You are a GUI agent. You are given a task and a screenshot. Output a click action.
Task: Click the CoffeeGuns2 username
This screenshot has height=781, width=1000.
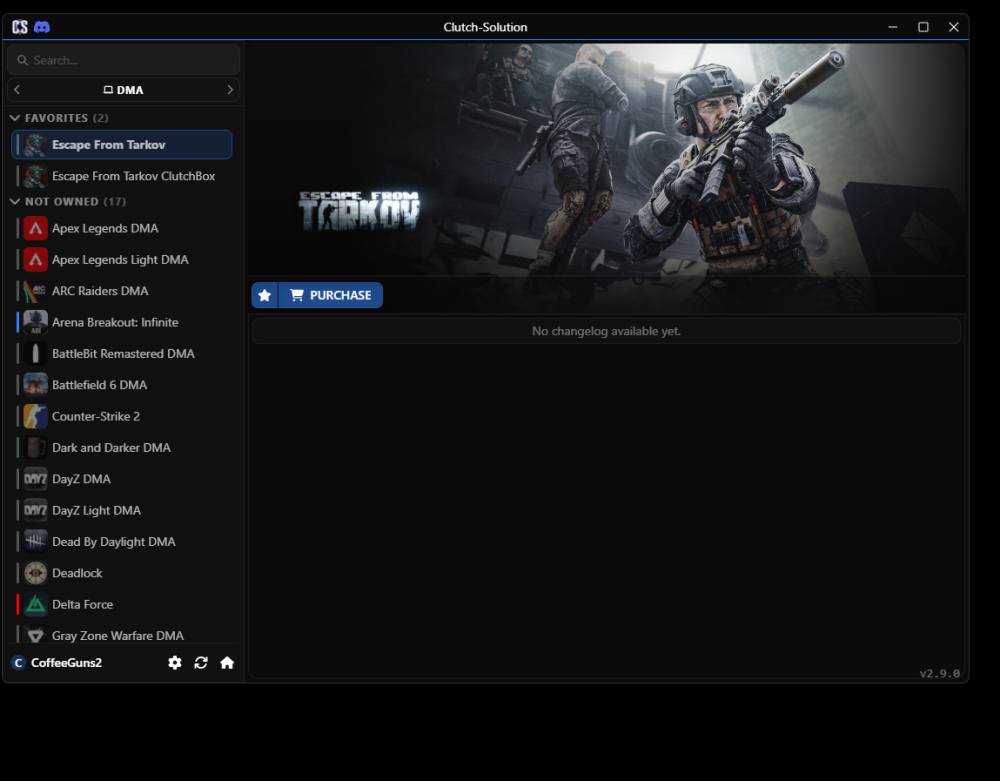[x=66, y=662]
